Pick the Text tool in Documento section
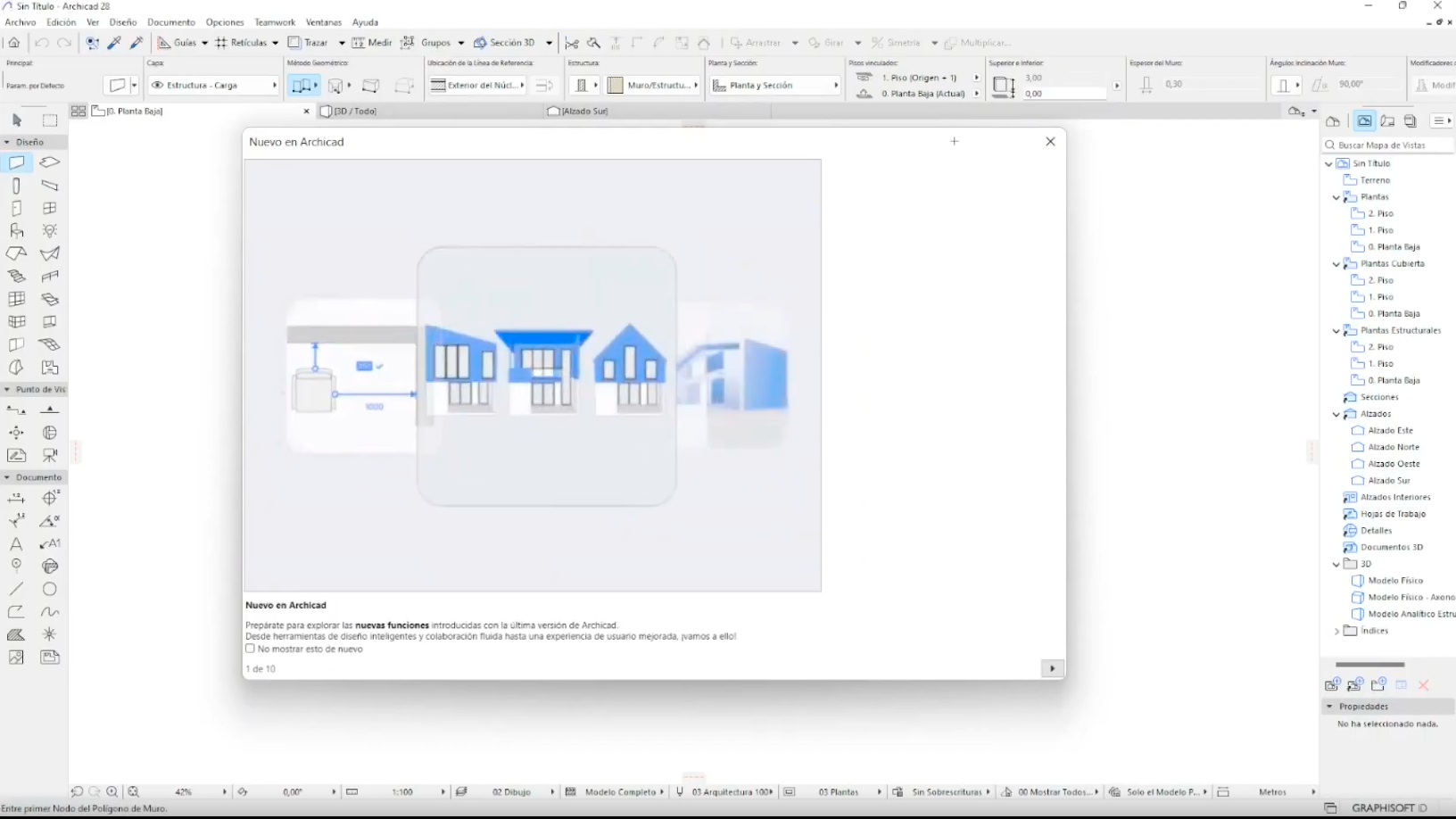This screenshot has width=1456, height=819. [16, 543]
